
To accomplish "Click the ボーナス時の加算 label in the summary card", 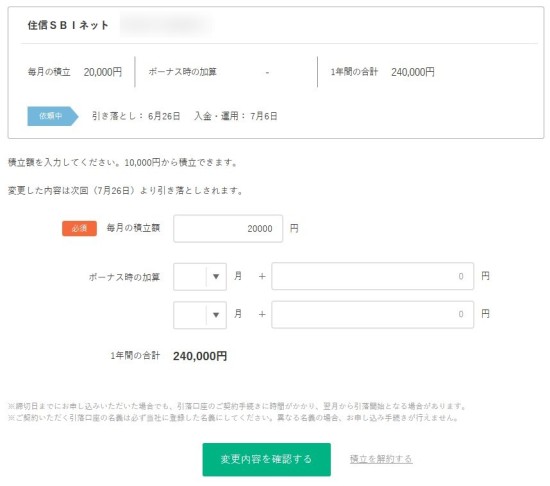I will [x=182, y=72].
